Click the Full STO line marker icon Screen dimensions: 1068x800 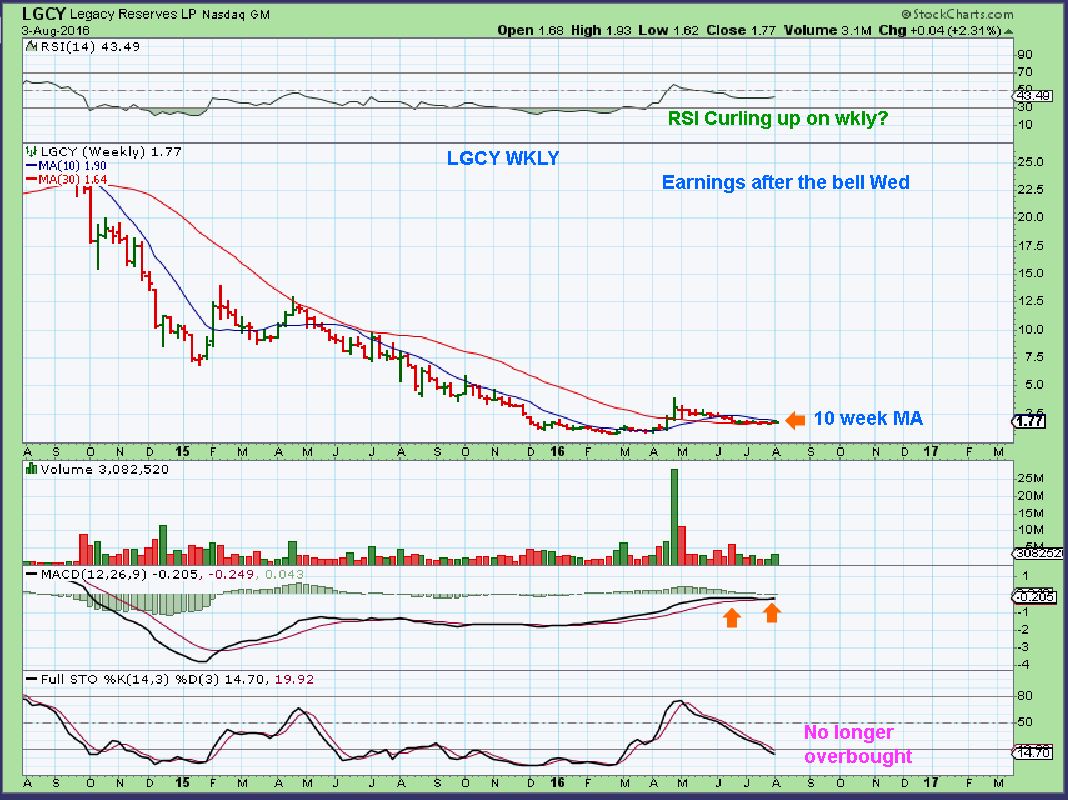coord(32,679)
